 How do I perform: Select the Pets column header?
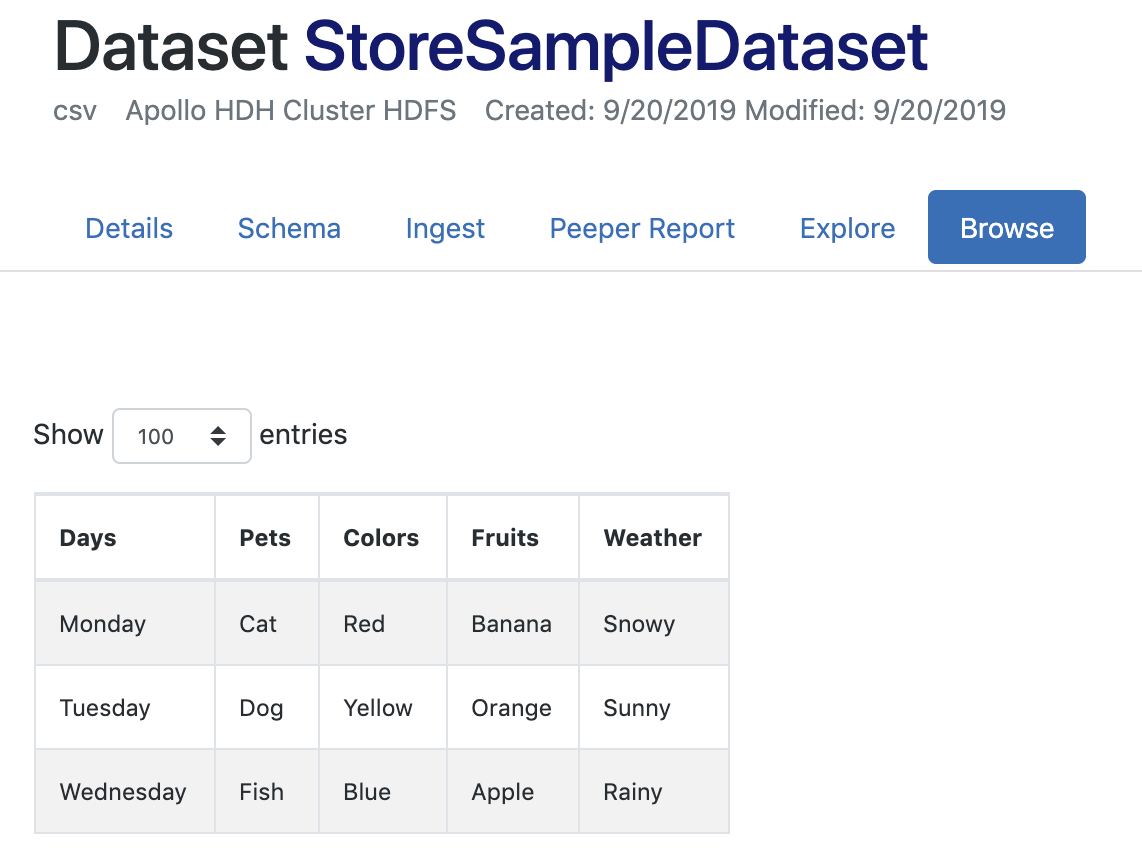tap(265, 537)
